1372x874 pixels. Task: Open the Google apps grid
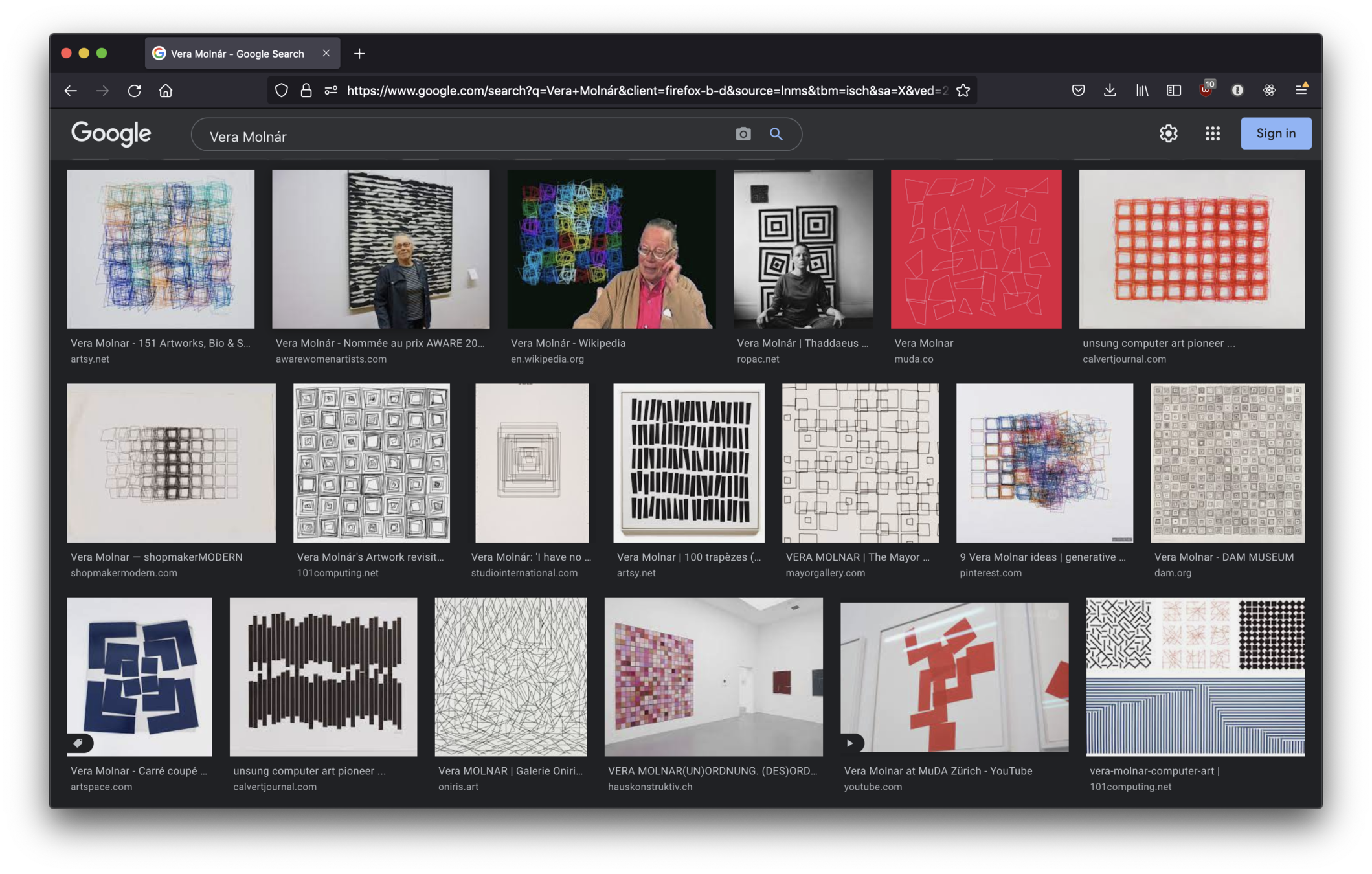pos(1212,133)
